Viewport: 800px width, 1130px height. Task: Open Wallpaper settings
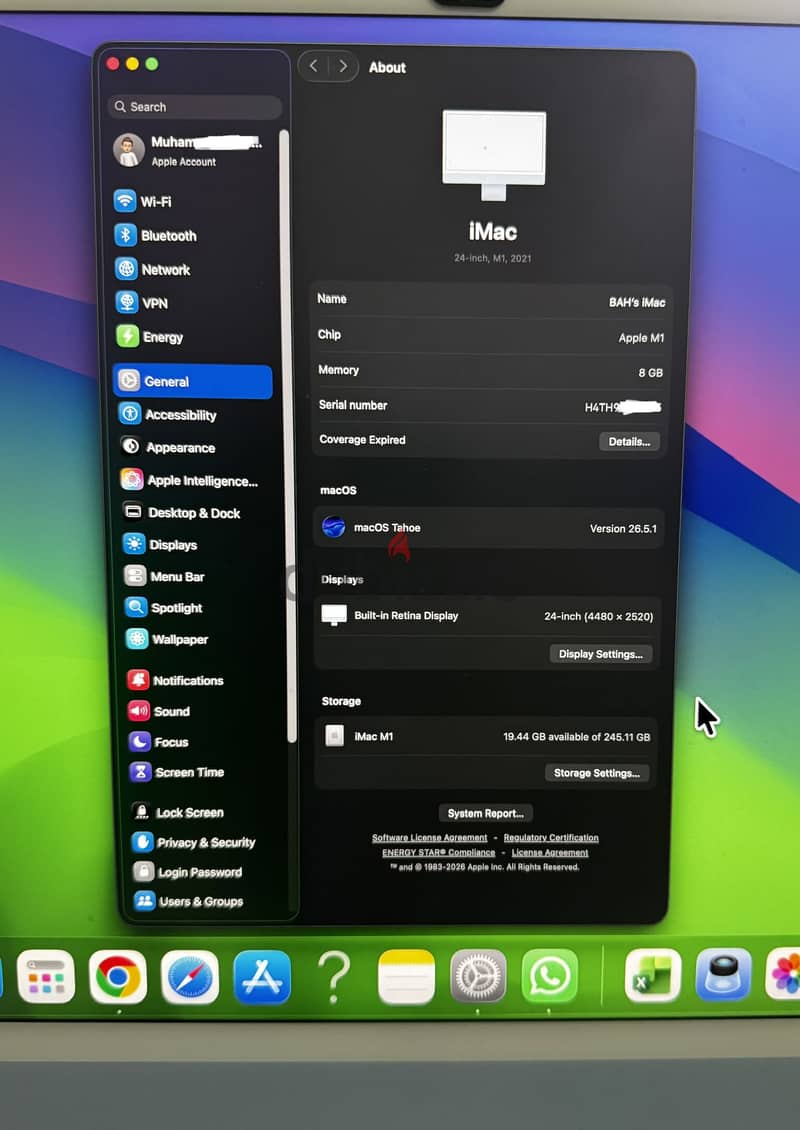pos(167,639)
